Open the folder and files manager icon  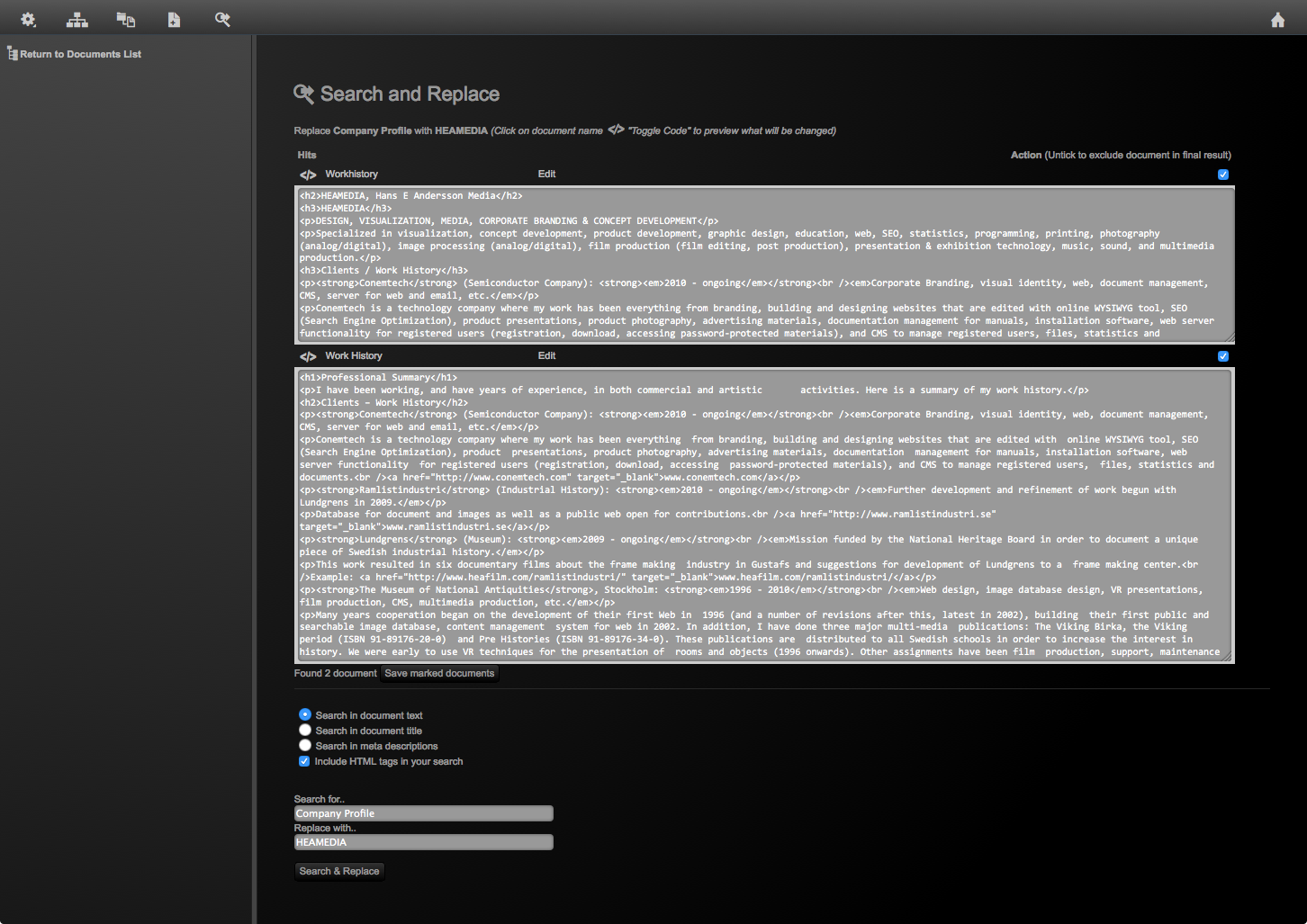(x=126, y=20)
